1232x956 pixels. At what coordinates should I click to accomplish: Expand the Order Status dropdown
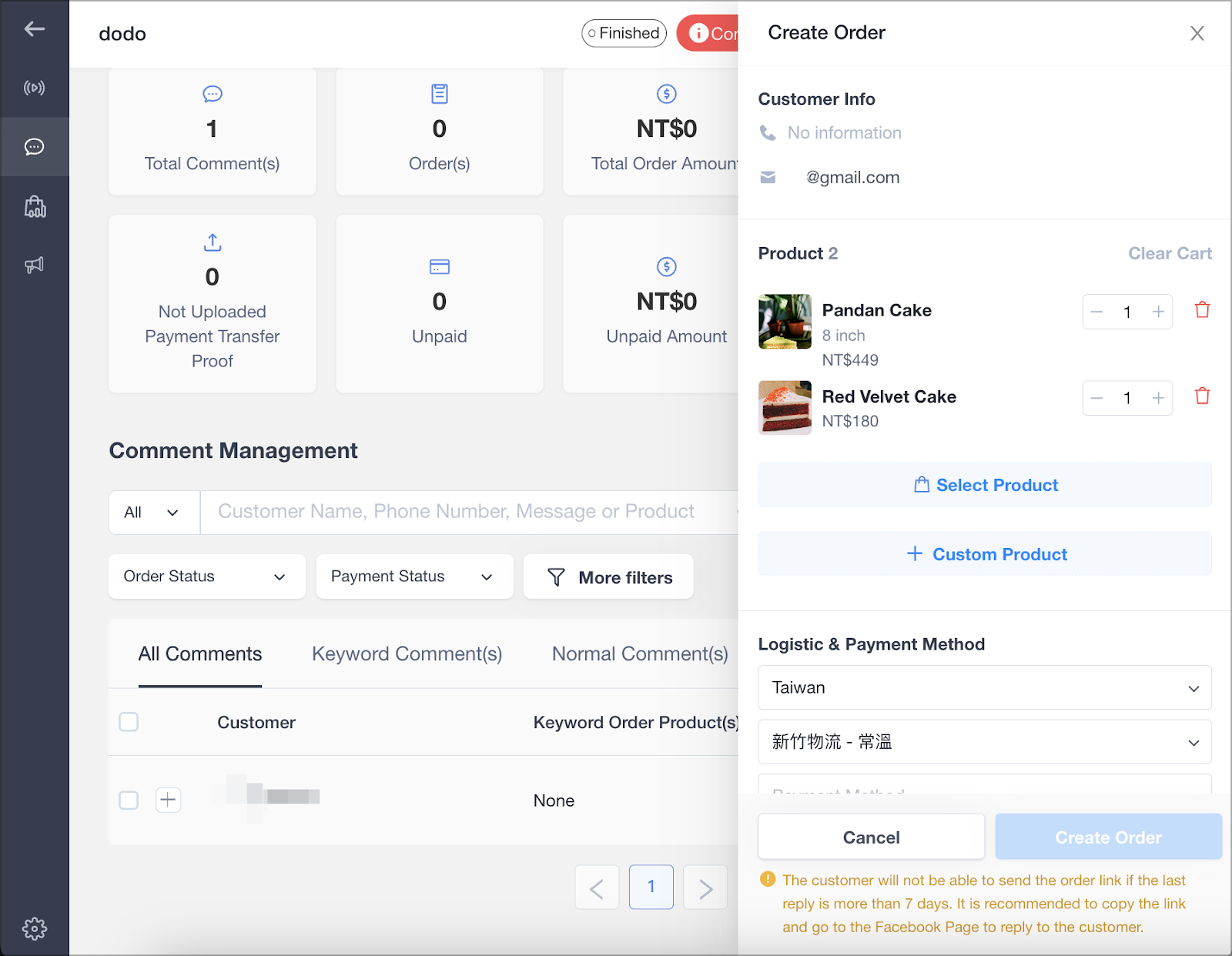[206, 577]
